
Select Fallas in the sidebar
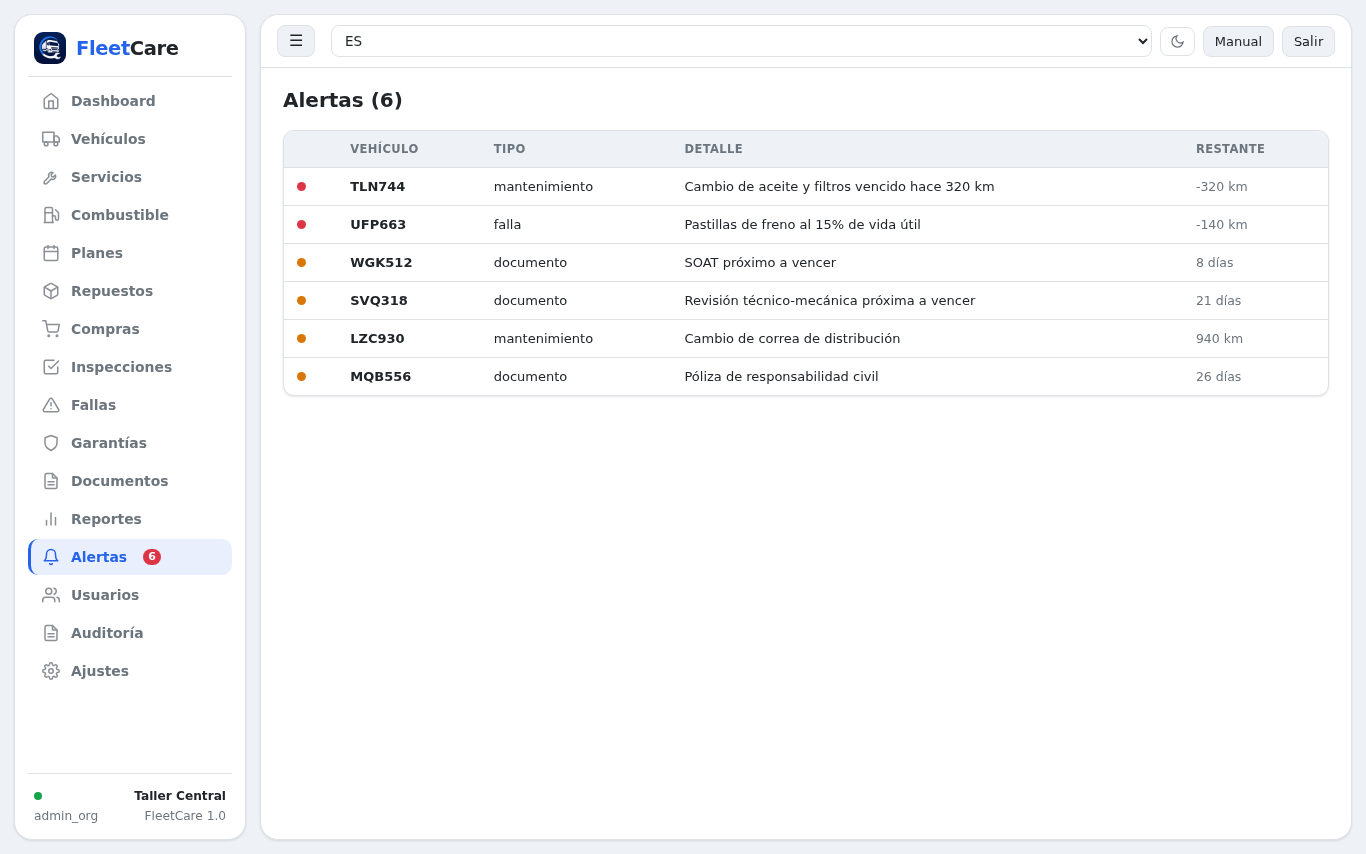tap(130, 405)
